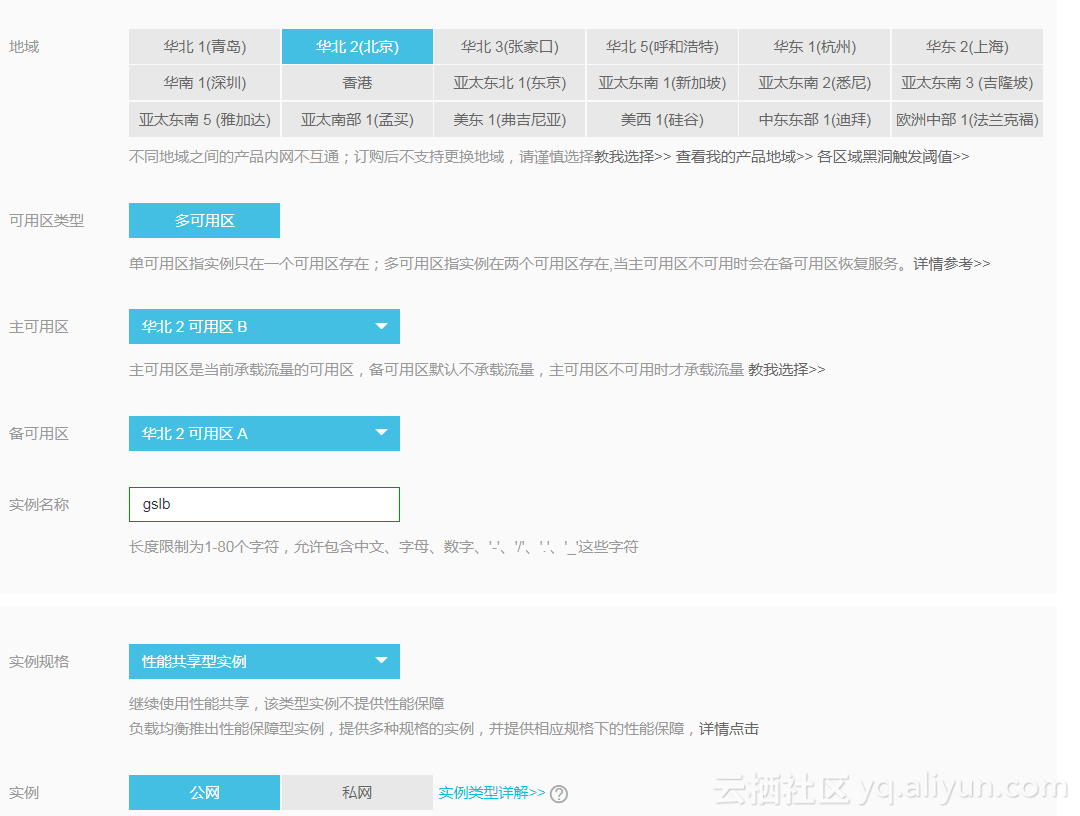Open 实例类型详解>> link
The height and width of the screenshot is (816, 1080).
tap(492, 793)
